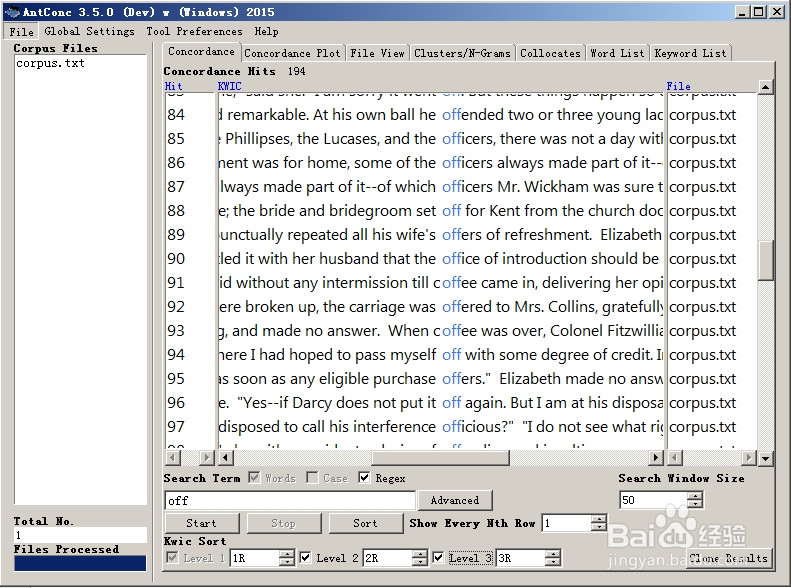Toggle the Words checkbox
791x588 pixels.
255,478
